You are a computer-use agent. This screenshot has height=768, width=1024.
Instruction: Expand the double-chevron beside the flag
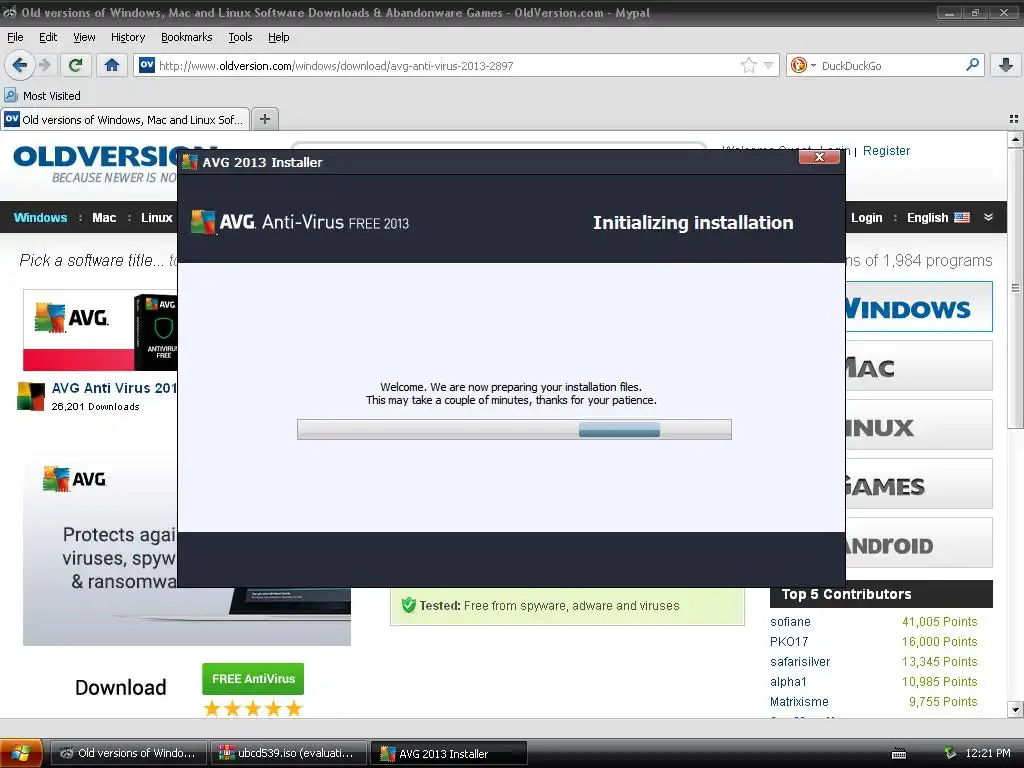click(x=988, y=217)
